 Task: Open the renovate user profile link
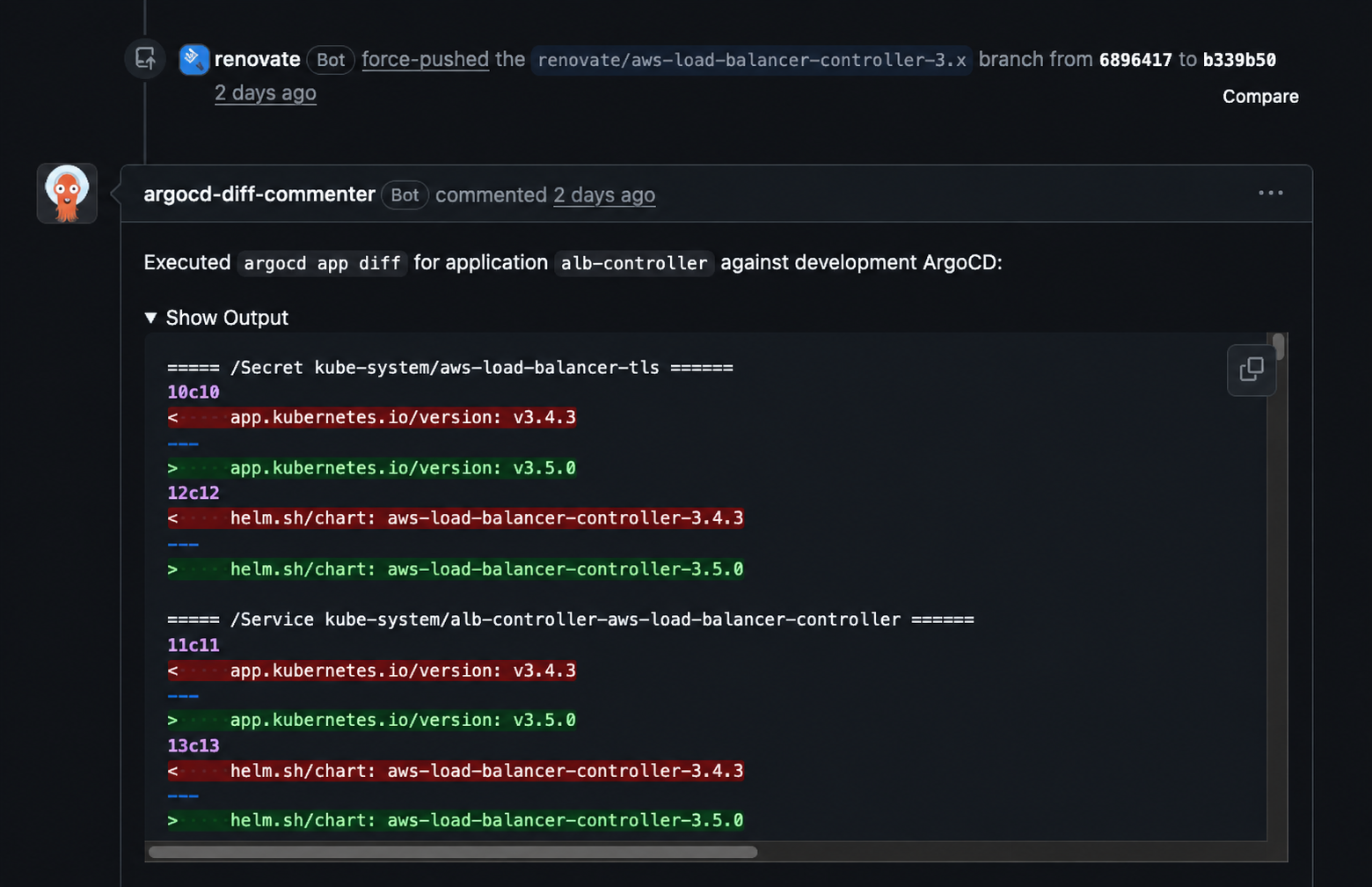(258, 59)
